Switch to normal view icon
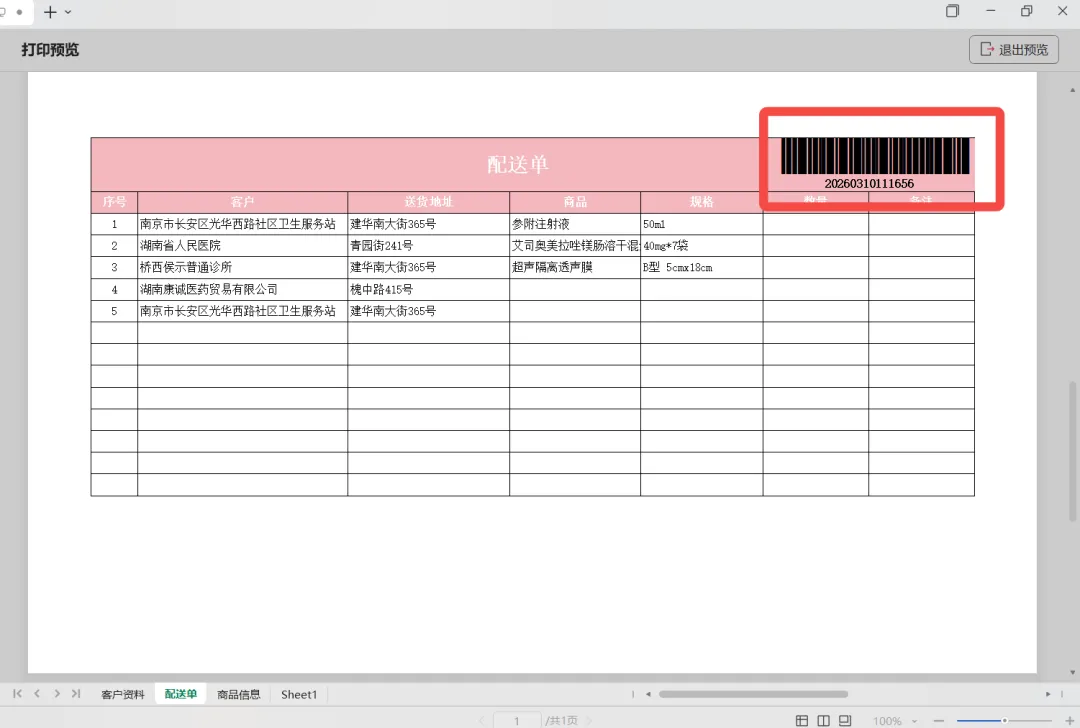 coord(802,720)
